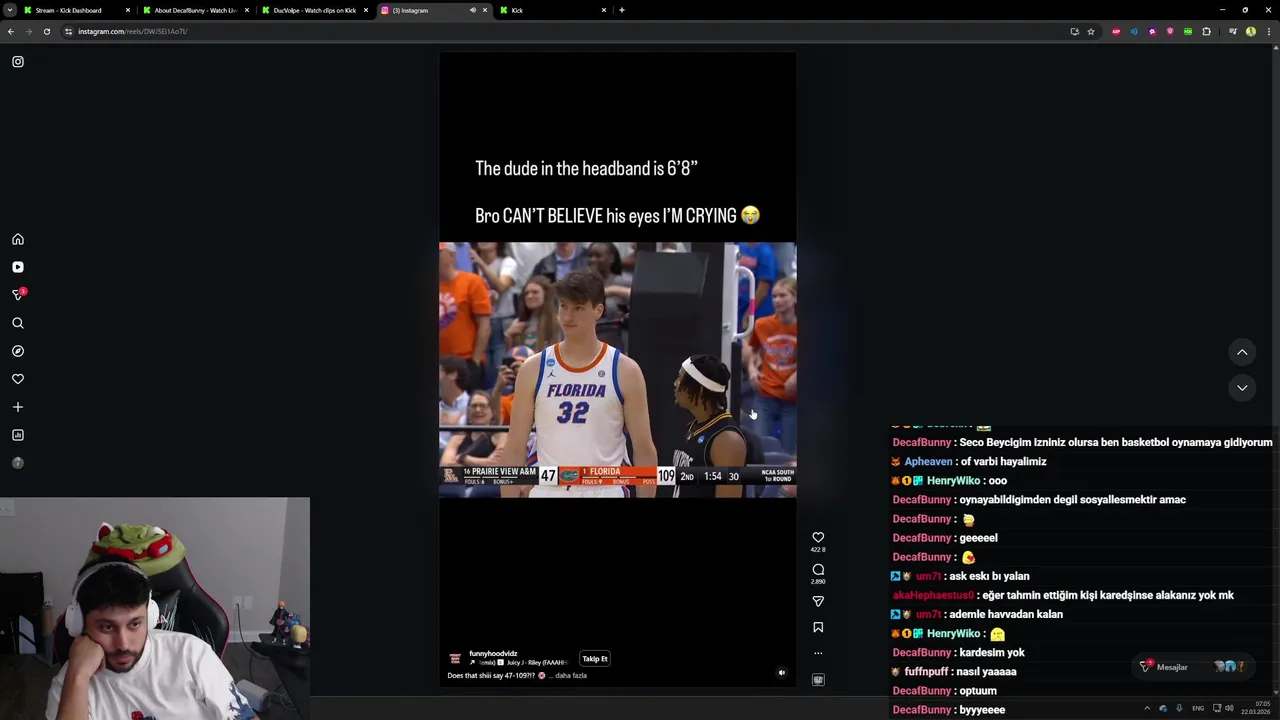Image resolution: width=1280 pixels, height=720 pixels.
Task: Open the reel's comments
Action: point(818,569)
